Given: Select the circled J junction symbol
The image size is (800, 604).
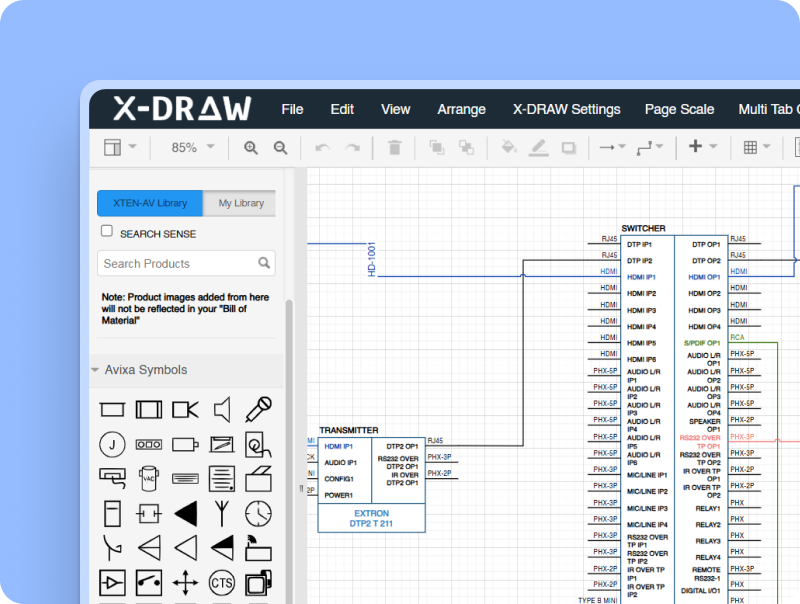Looking at the screenshot, I should pyautogui.click(x=112, y=444).
